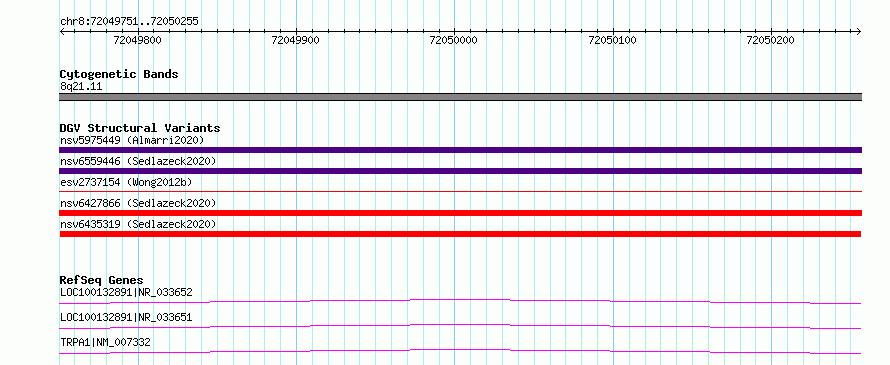Click variant label nsv6435319 (Sedlazeck2020)
Image resolution: width=890 pixels, height=365 pixels.
(x=138, y=224)
